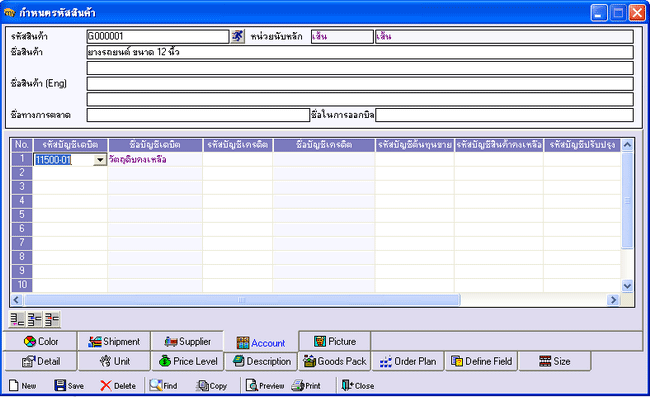Click the third row-delete icon under the grid
Screen dimensions: 650x397
pos(52,320)
